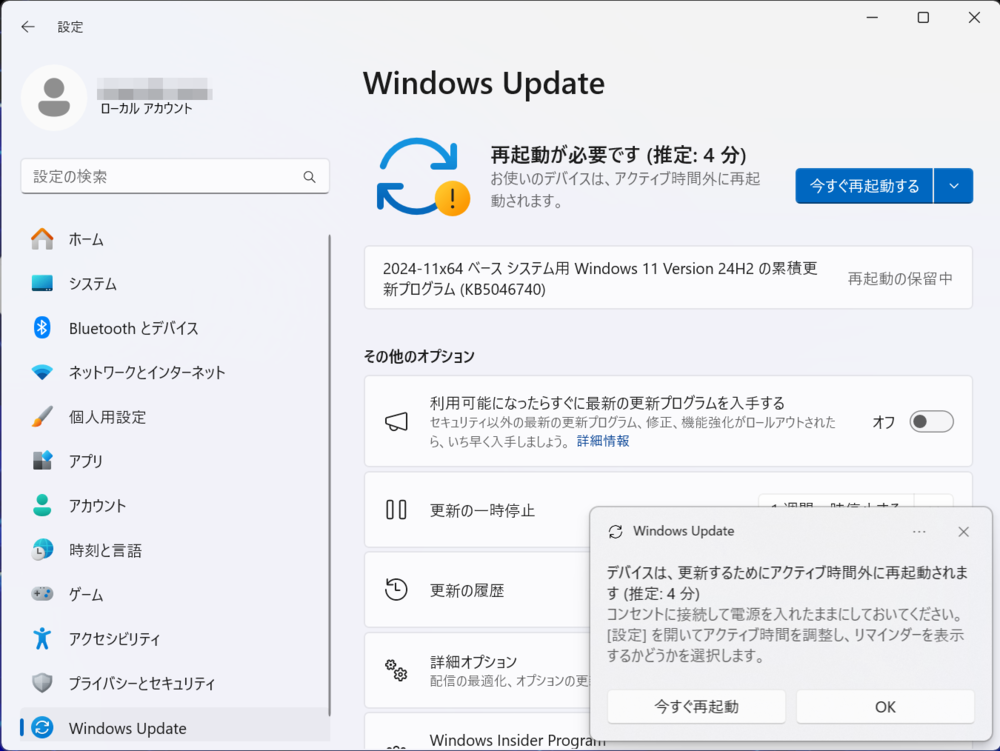Open ネットワークとインターネット settings page
The width and height of the screenshot is (1000, 751).
(175, 372)
